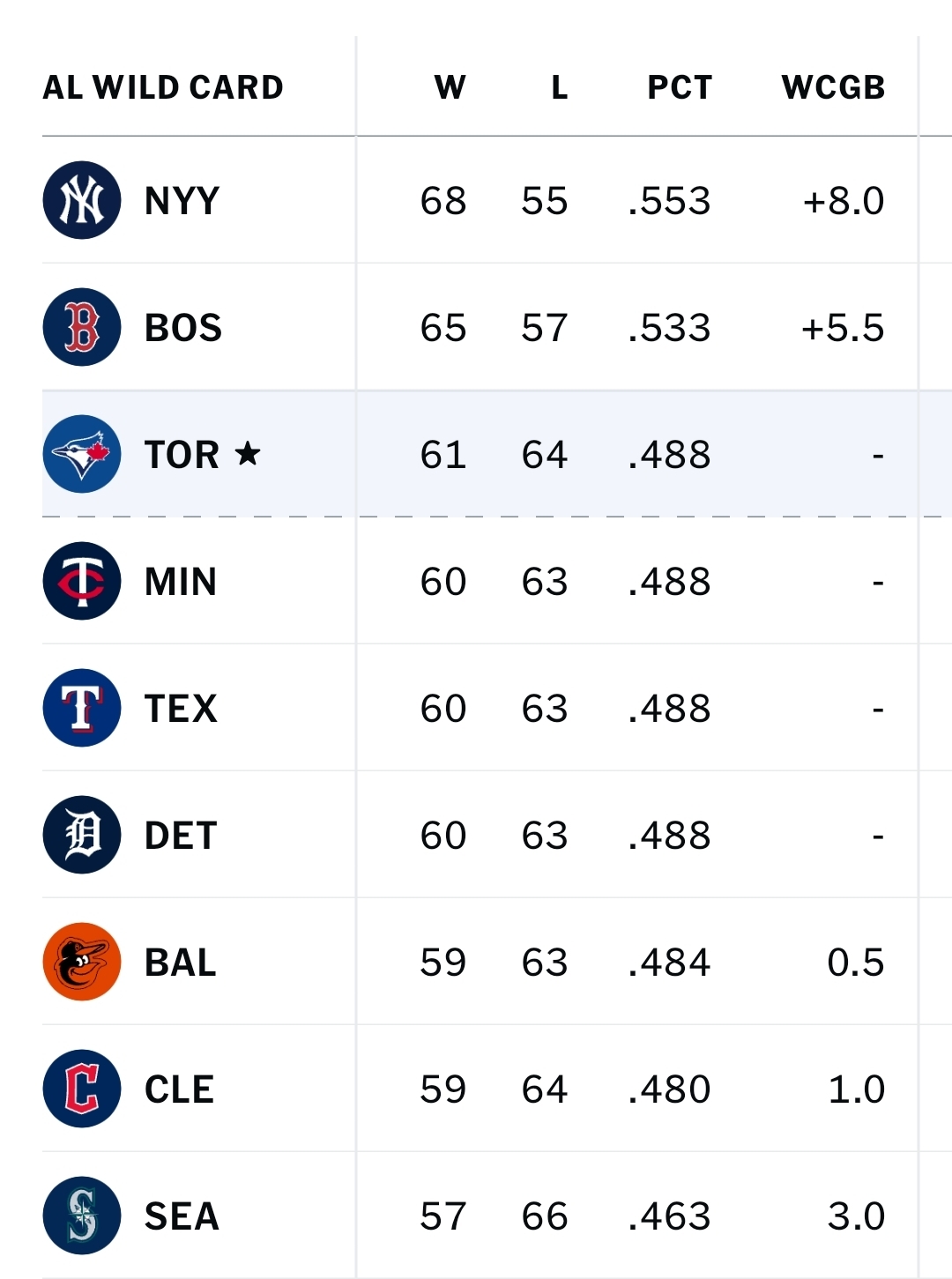Viewport: 952px width, 1279px height.
Task: Open the NYY team link
Action: (x=182, y=201)
